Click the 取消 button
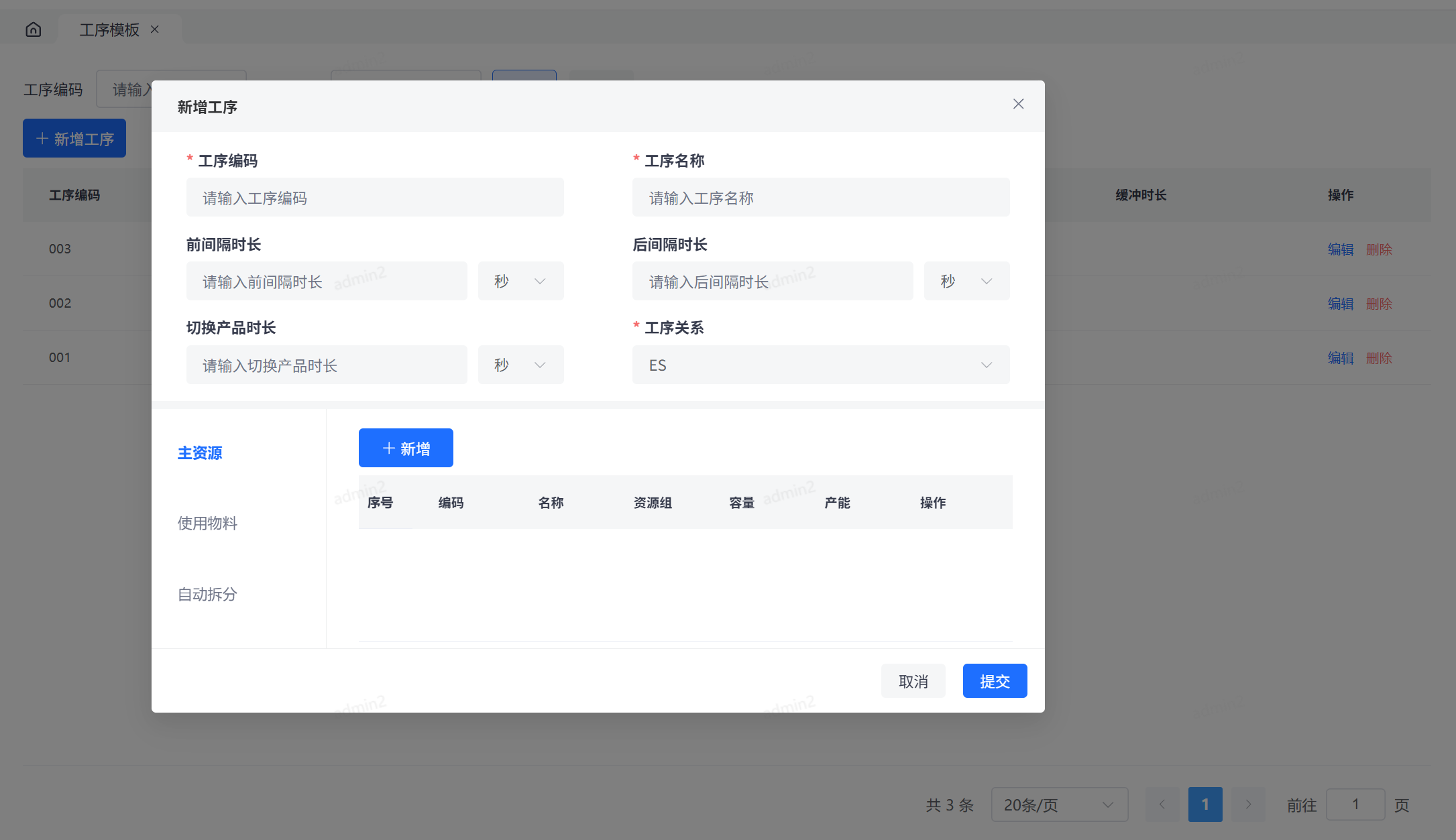Screen dimensions: 1456x840 click(x=913, y=681)
